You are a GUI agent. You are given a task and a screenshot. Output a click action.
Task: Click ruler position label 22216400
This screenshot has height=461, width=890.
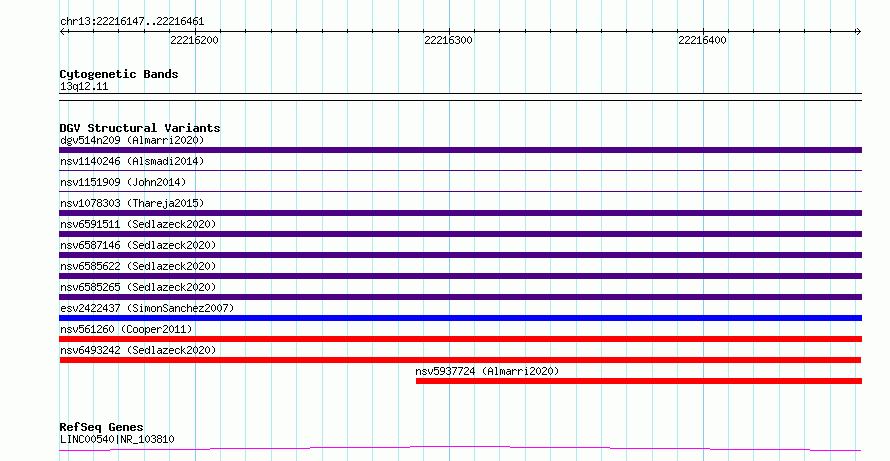tap(702, 40)
